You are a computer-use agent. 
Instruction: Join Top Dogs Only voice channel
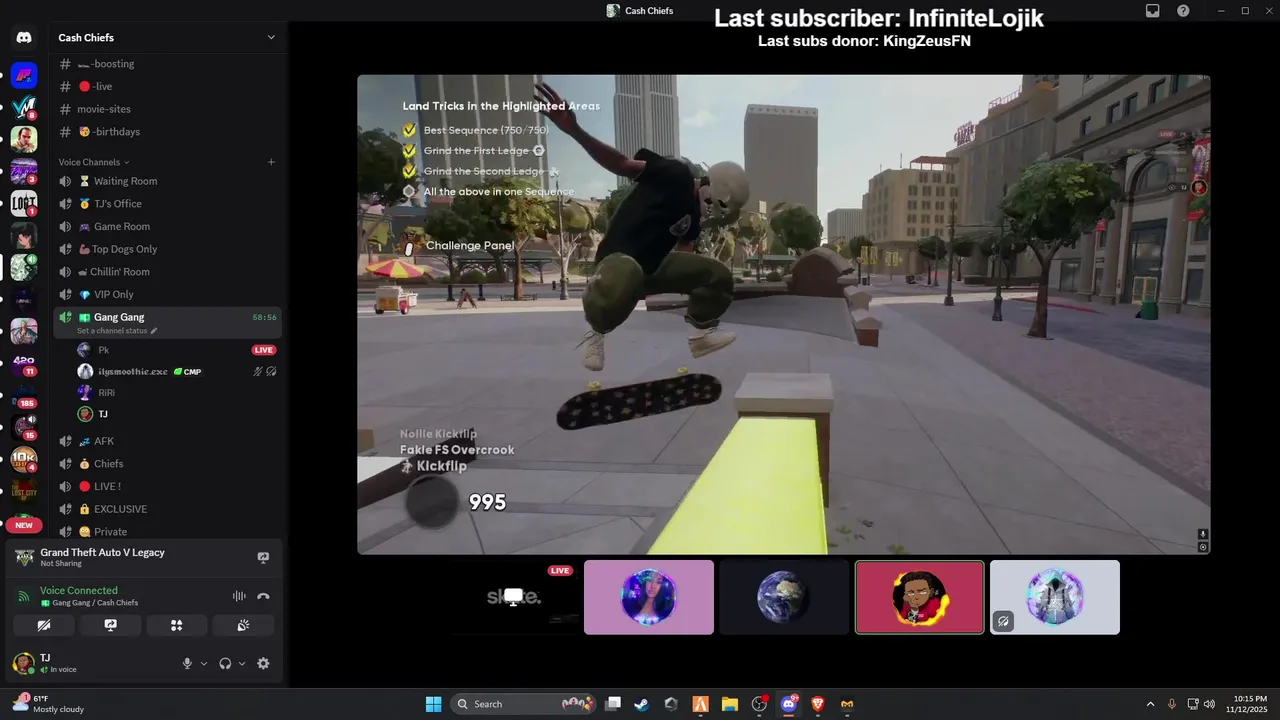click(x=167, y=249)
